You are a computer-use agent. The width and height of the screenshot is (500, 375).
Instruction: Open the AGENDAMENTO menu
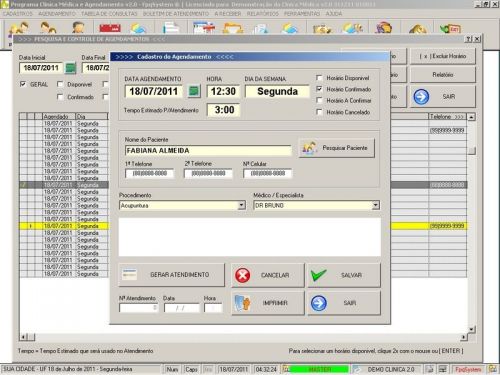(x=57, y=14)
